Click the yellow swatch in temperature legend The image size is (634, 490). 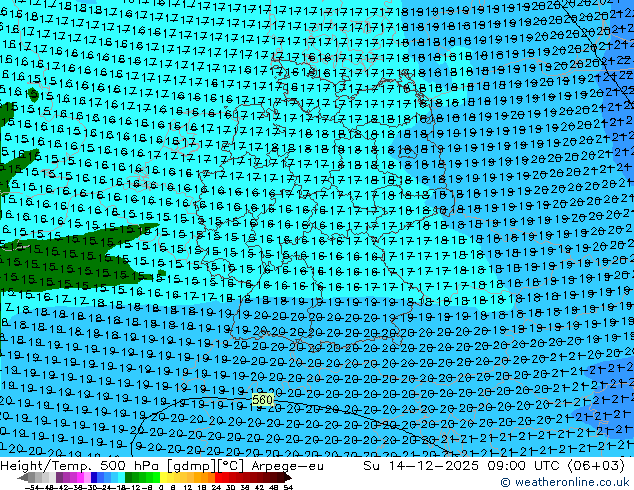(x=163, y=477)
